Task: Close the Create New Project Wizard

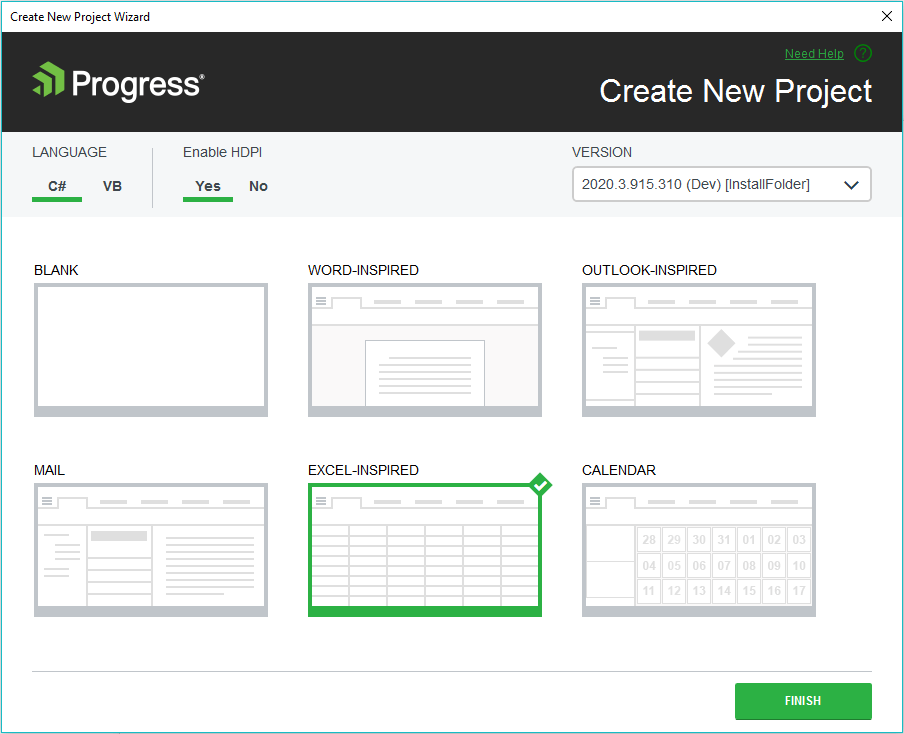Action: point(886,16)
